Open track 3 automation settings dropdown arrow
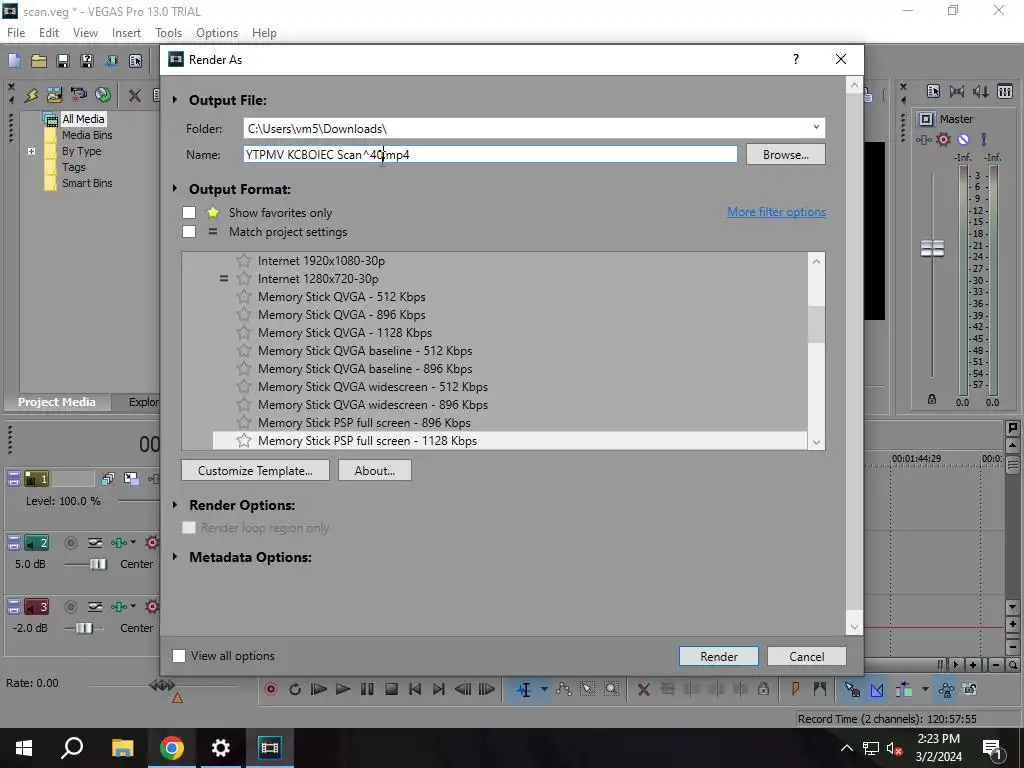Viewport: 1024px width, 768px height. [x=133, y=607]
